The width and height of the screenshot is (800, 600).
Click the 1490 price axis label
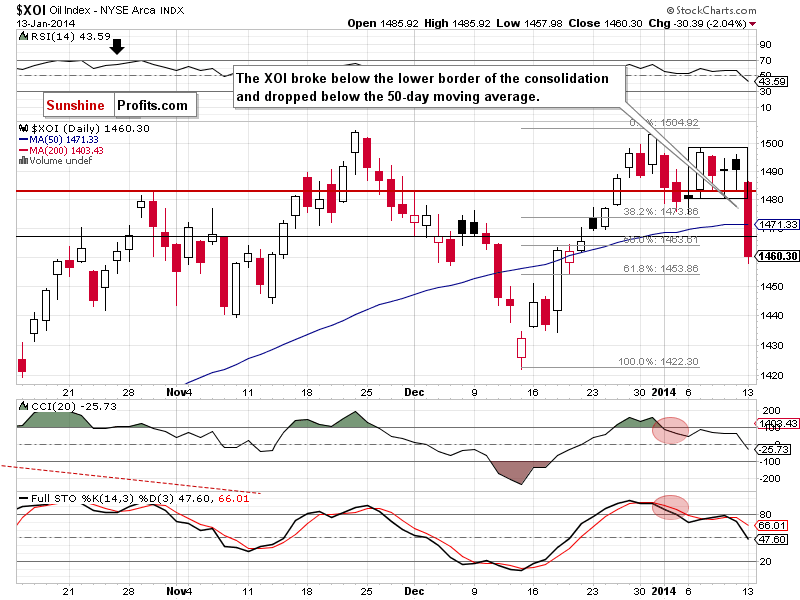[x=771, y=171]
